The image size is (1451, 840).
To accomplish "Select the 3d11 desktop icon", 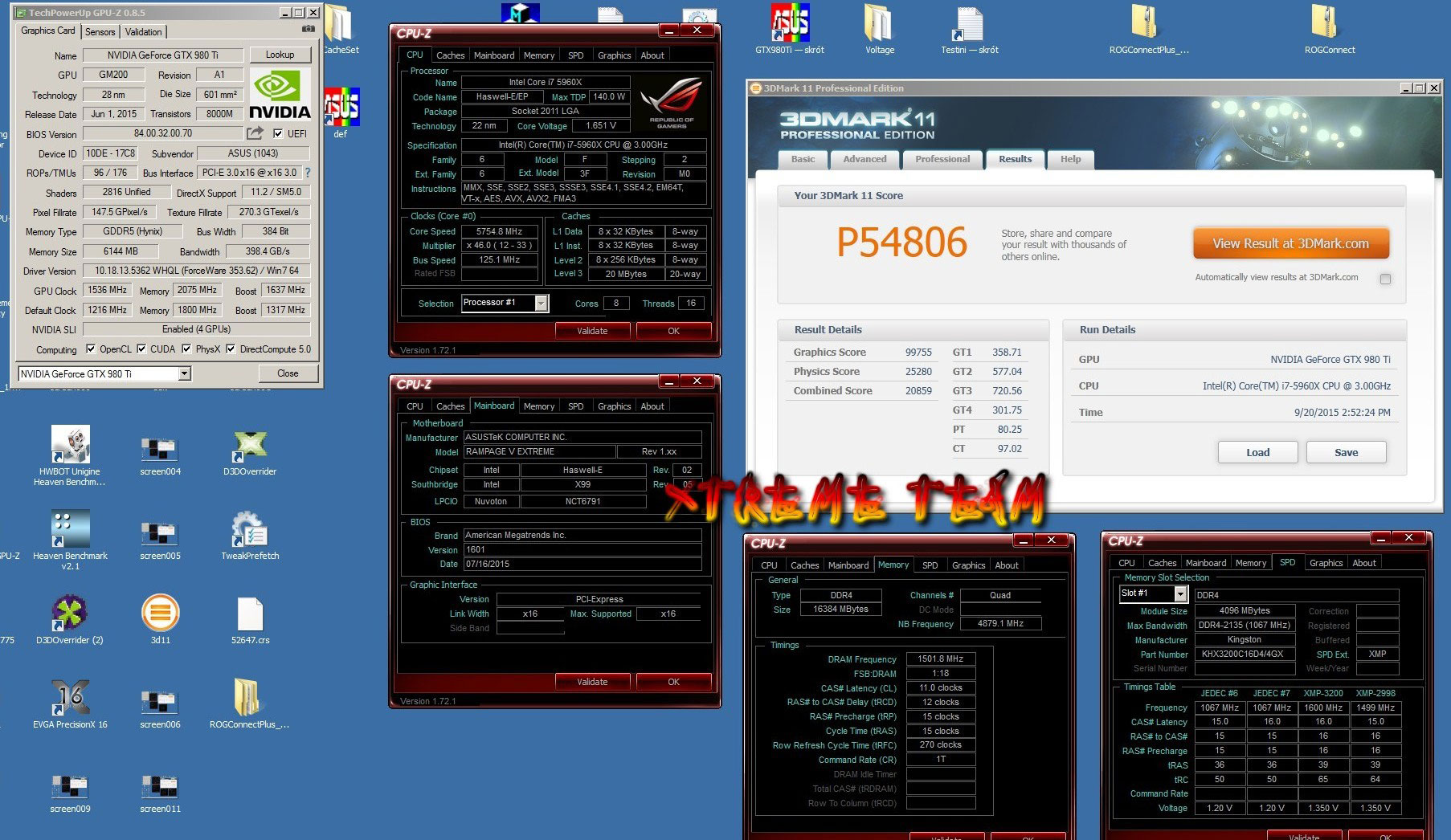I will pyautogui.click(x=160, y=615).
